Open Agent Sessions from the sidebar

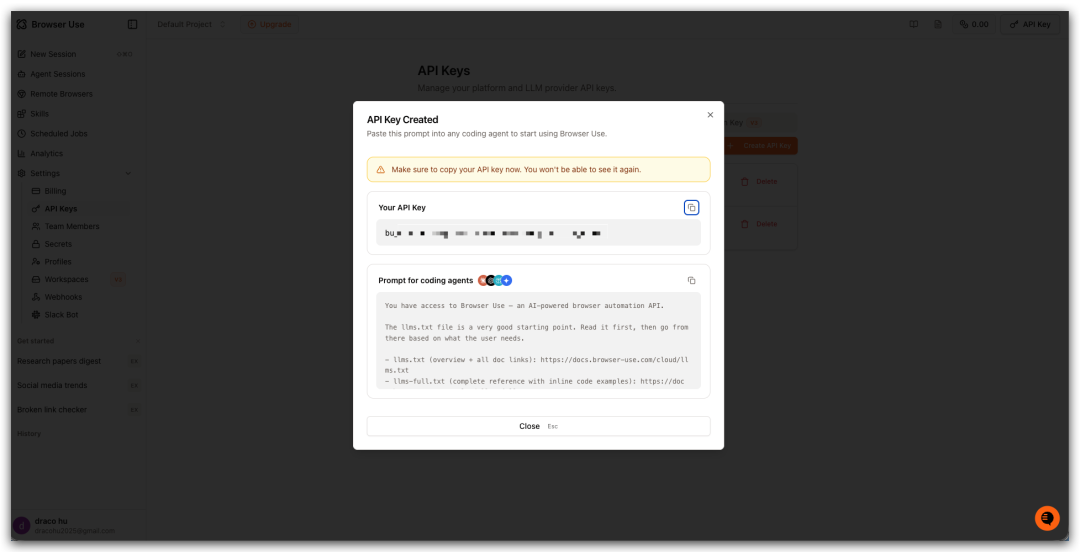coord(57,74)
